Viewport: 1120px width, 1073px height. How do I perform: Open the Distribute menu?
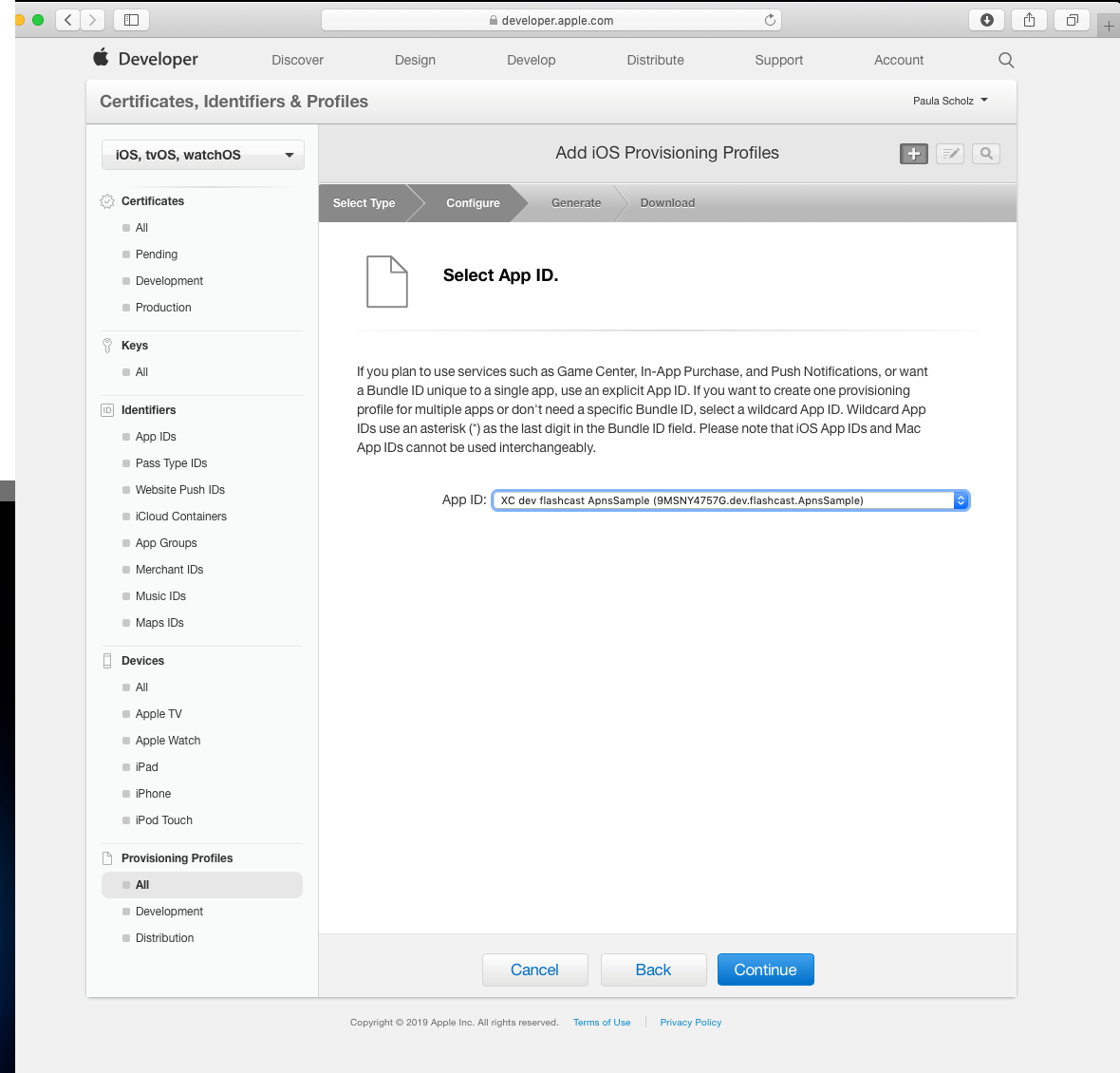(x=655, y=60)
